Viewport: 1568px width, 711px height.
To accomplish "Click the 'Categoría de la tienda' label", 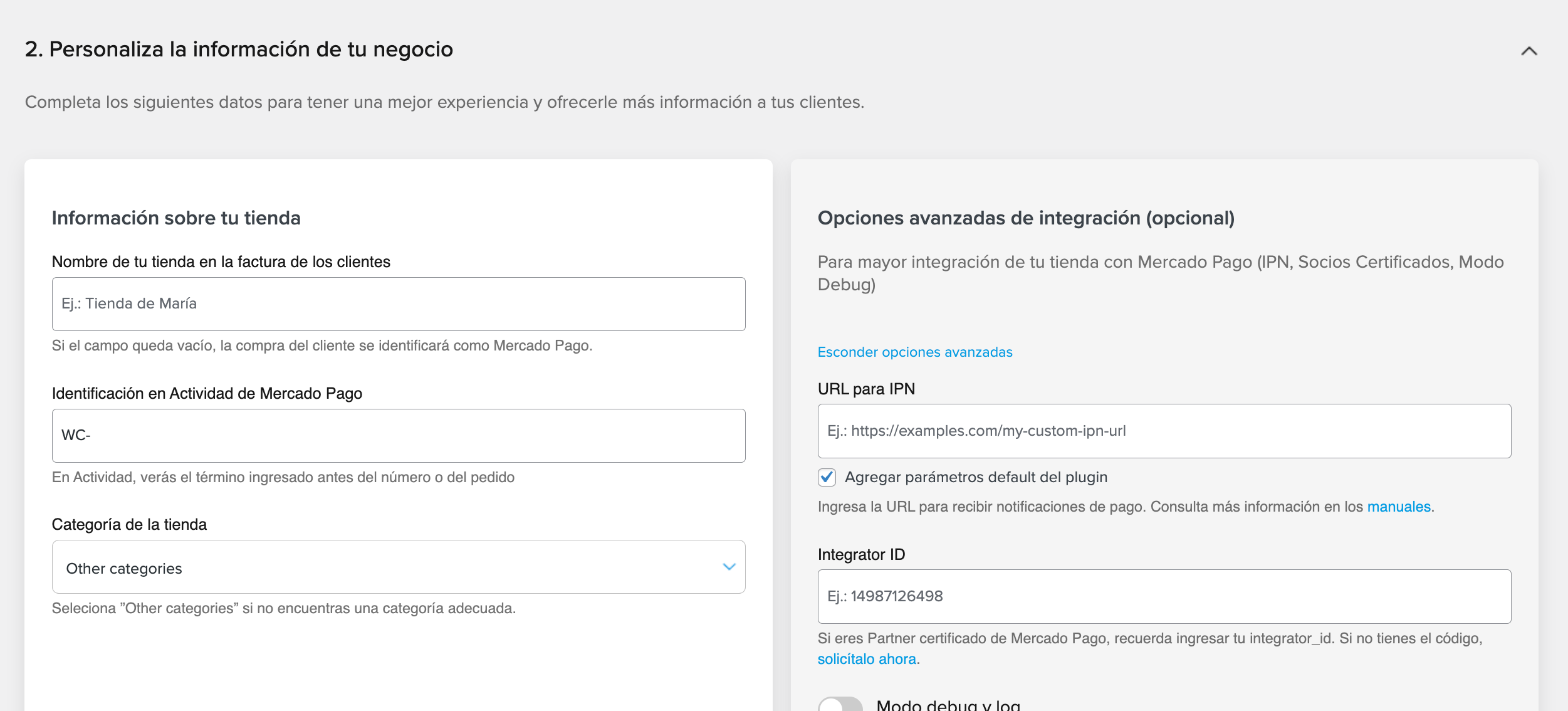I will 129,524.
